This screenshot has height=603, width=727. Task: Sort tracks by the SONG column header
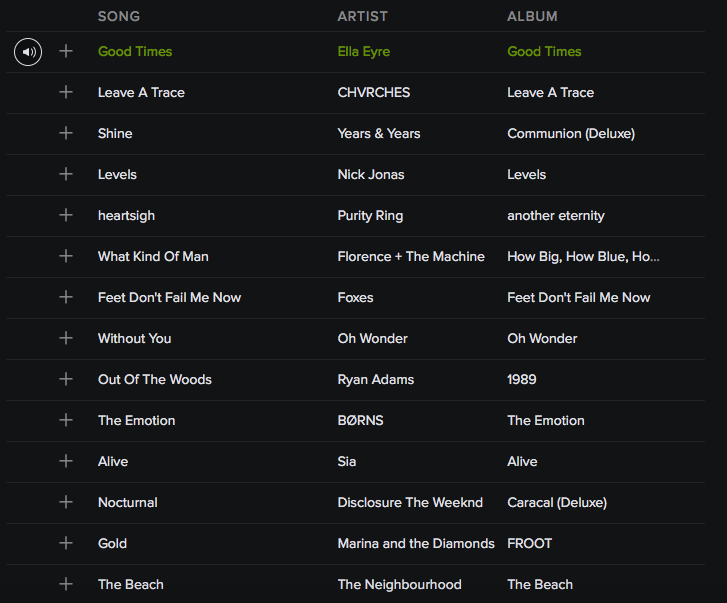pos(119,16)
